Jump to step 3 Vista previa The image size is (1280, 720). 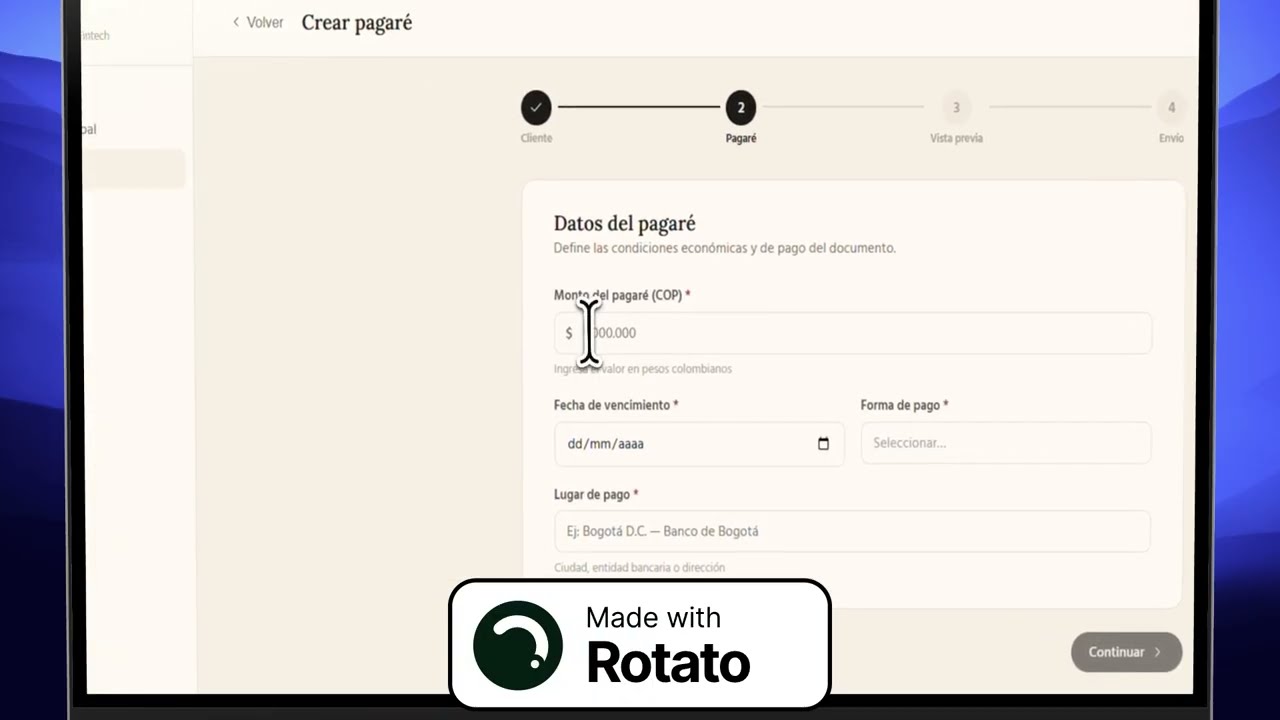tap(956, 107)
